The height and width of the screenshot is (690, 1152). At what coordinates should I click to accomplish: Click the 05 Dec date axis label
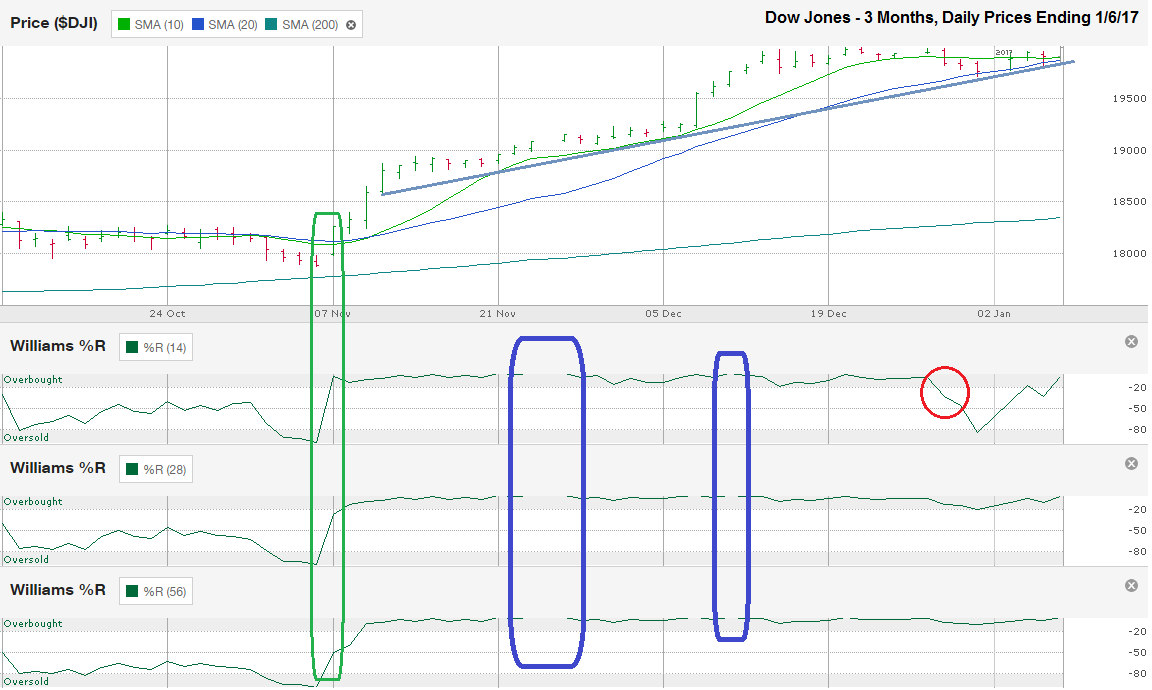tap(663, 314)
